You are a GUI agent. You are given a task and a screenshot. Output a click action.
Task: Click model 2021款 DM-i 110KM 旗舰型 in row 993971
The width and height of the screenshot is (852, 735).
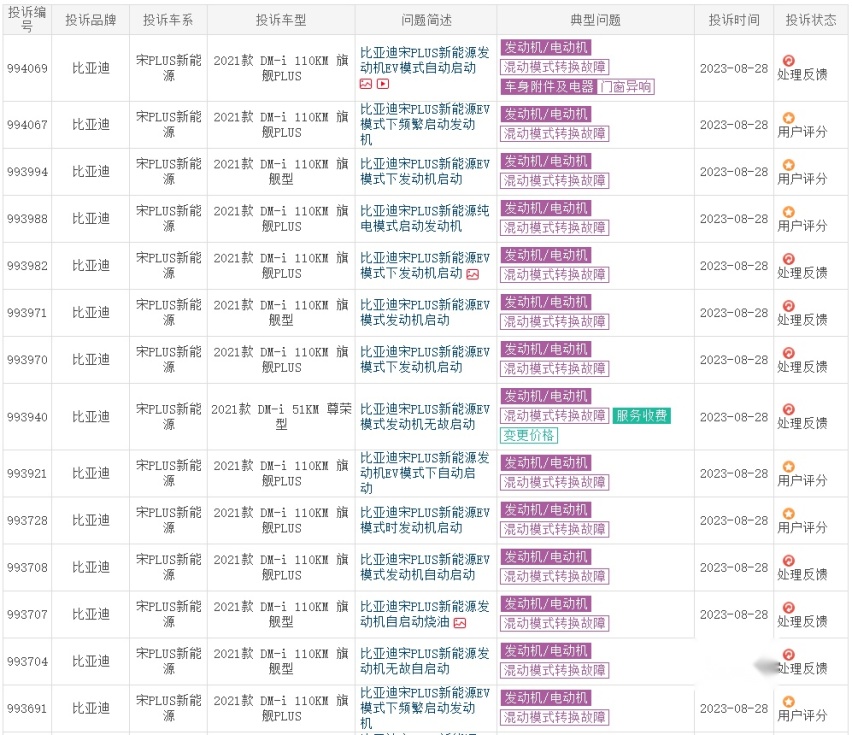tap(281, 312)
